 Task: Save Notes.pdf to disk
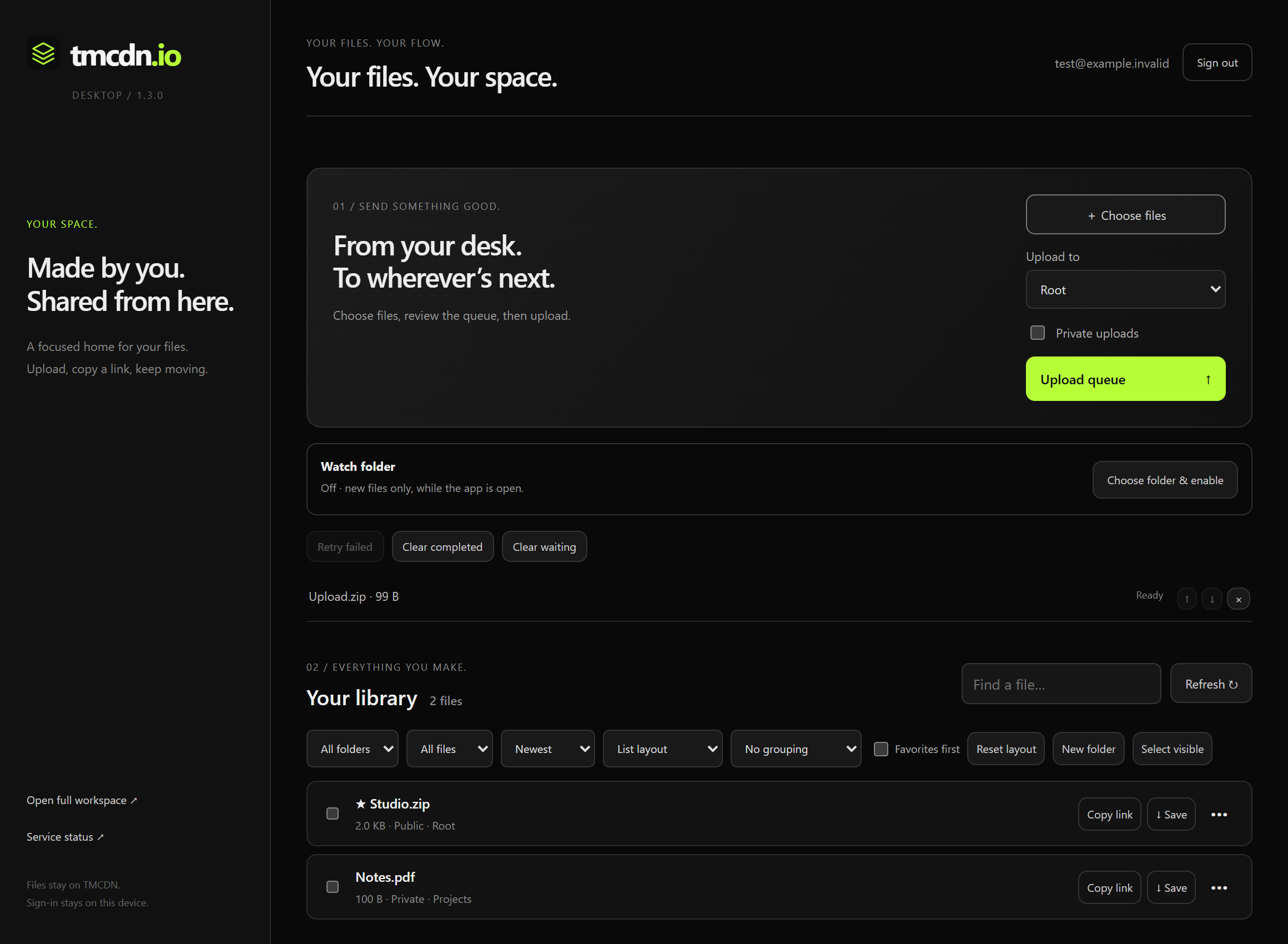(x=1171, y=887)
